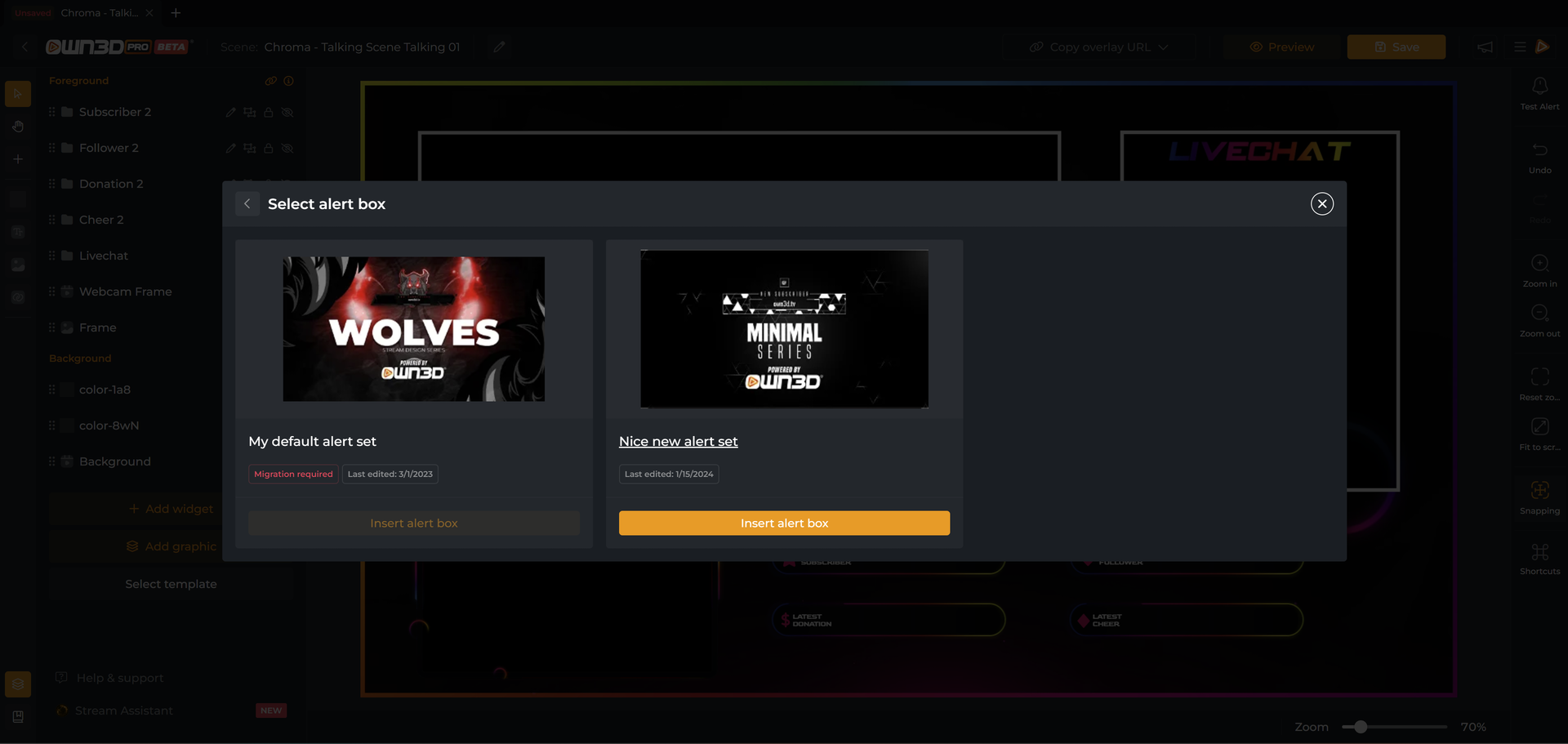Open the Nice new alert set link
Viewport: 1568px width, 744px height.
click(678, 442)
